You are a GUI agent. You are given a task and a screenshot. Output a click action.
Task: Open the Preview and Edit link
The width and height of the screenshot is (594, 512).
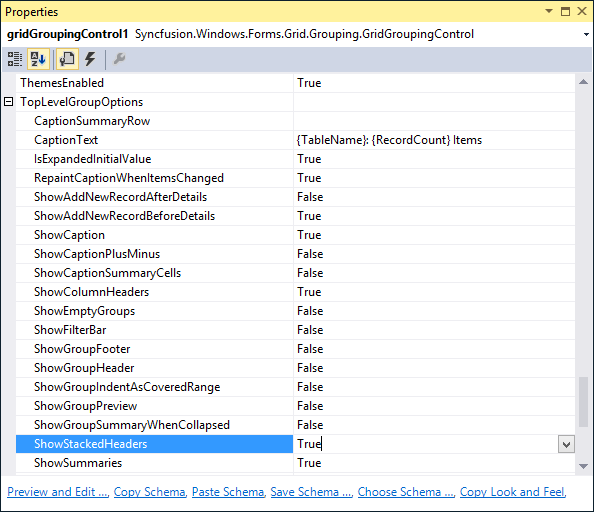pyautogui.click(x=57, y=492)
